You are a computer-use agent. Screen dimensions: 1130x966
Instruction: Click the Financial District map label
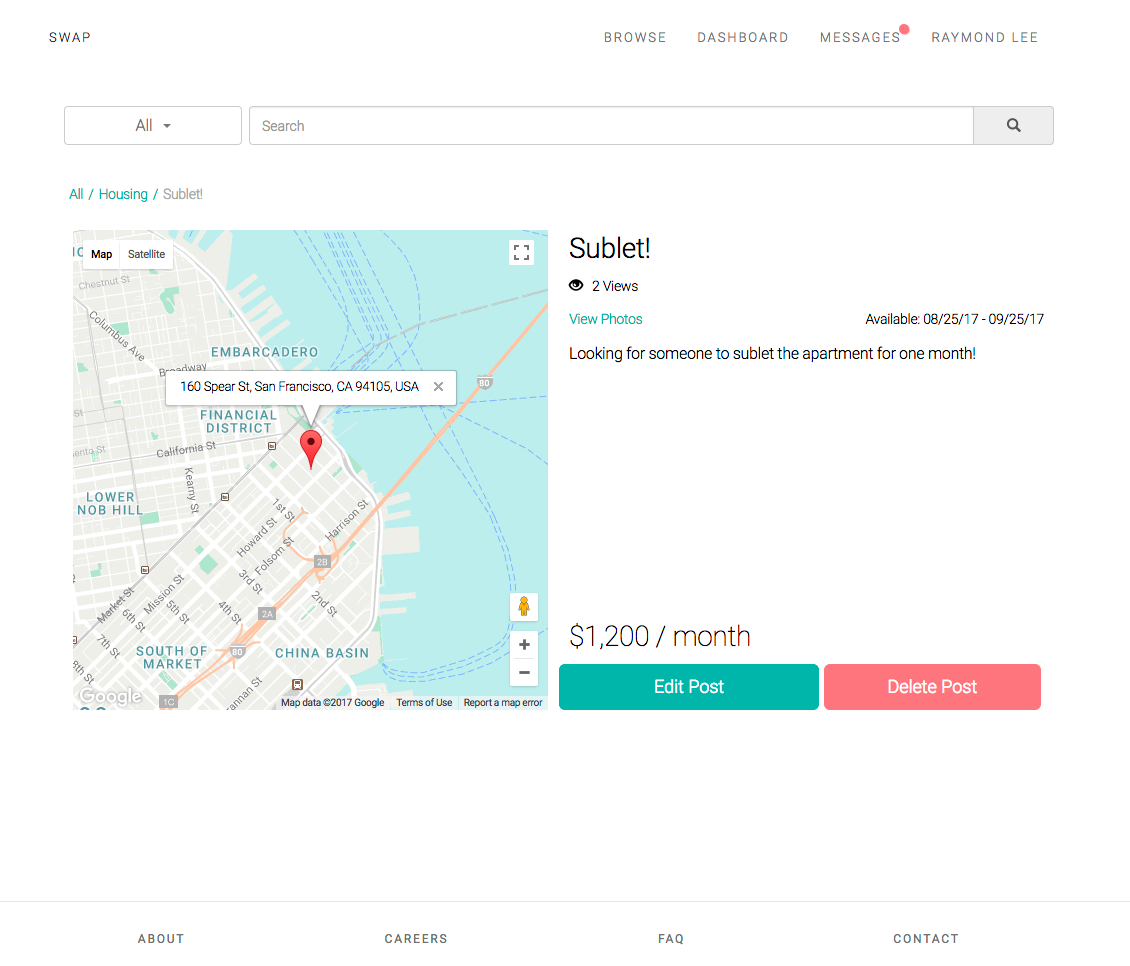pyautogui.click(x=239, y=421)
